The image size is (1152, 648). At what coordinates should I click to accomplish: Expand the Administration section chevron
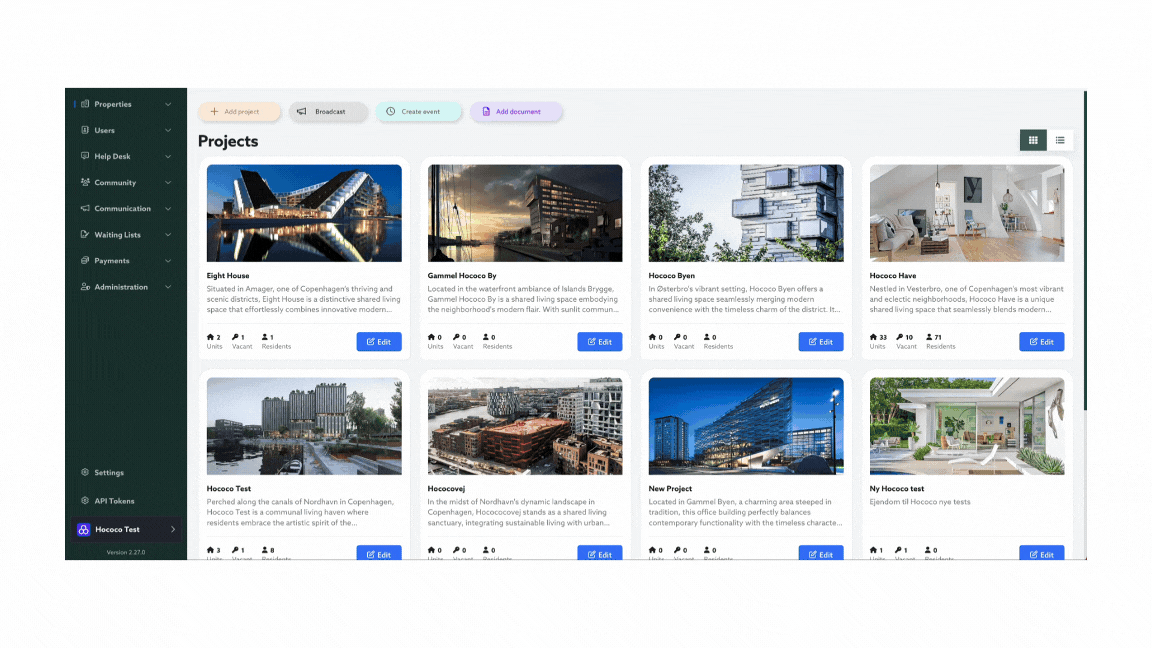[168, 287]
